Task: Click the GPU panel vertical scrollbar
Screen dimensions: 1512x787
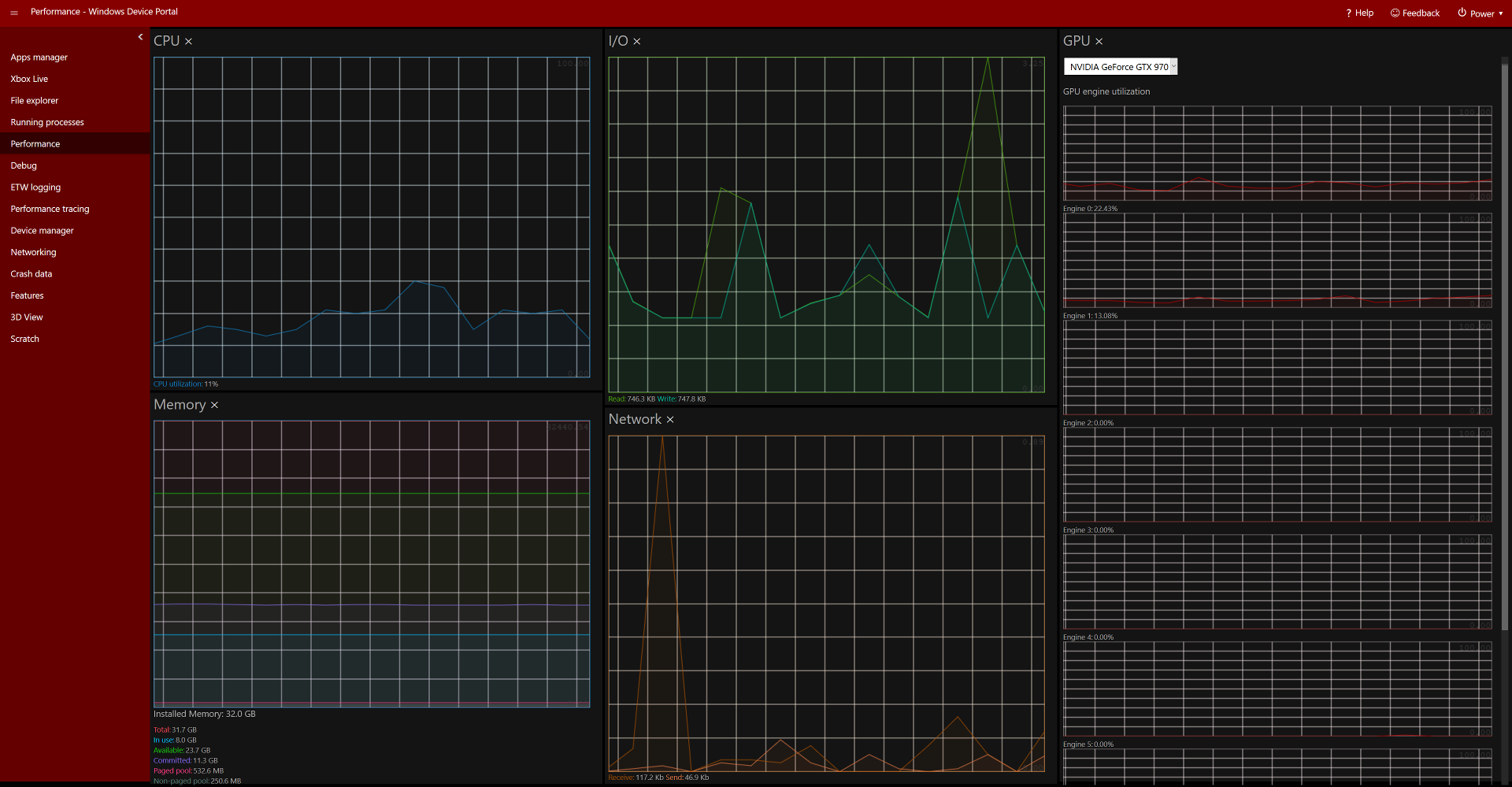Action: (x=1504, y=347)
